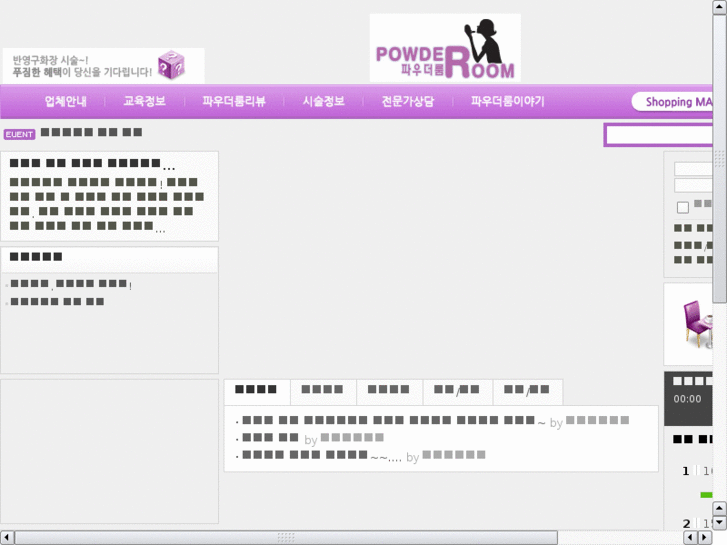Click the bottom-right scroll right arrow
Image resolution: width=727 pixels, height=545 pixels.
click(705, 537)
